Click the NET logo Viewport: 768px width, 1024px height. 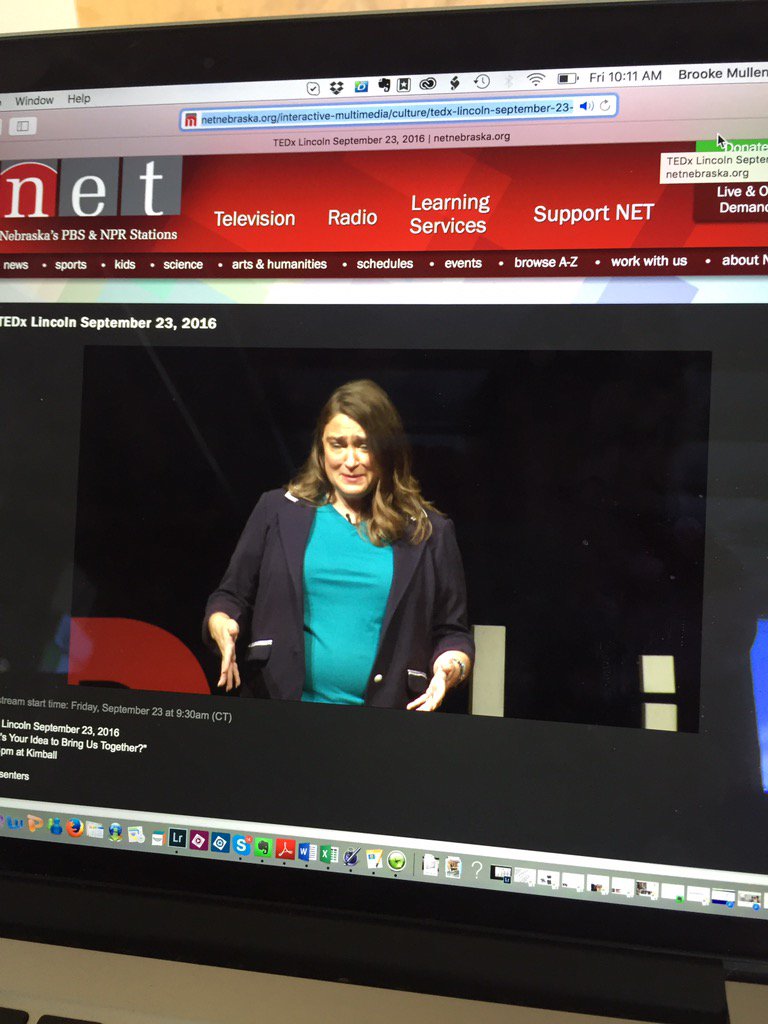[x=90, y=189]
